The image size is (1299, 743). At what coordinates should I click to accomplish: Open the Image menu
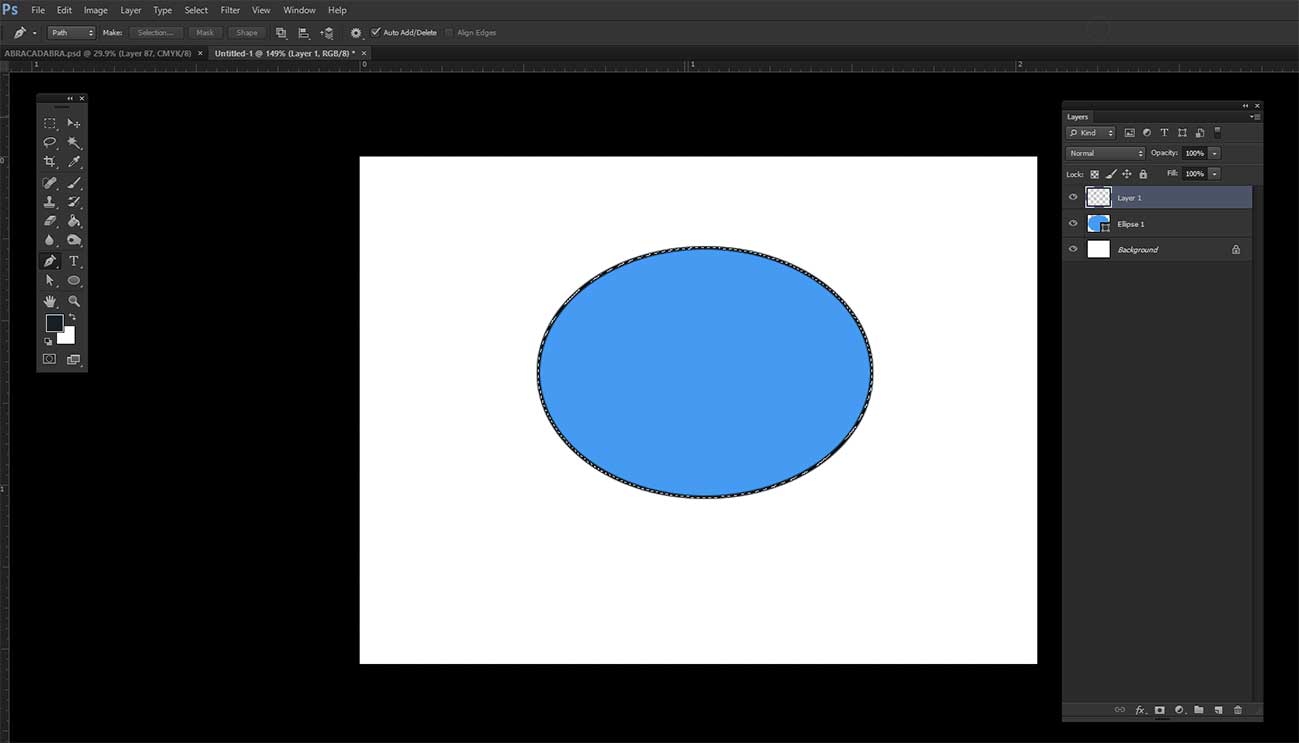click(x=96, y=10)
